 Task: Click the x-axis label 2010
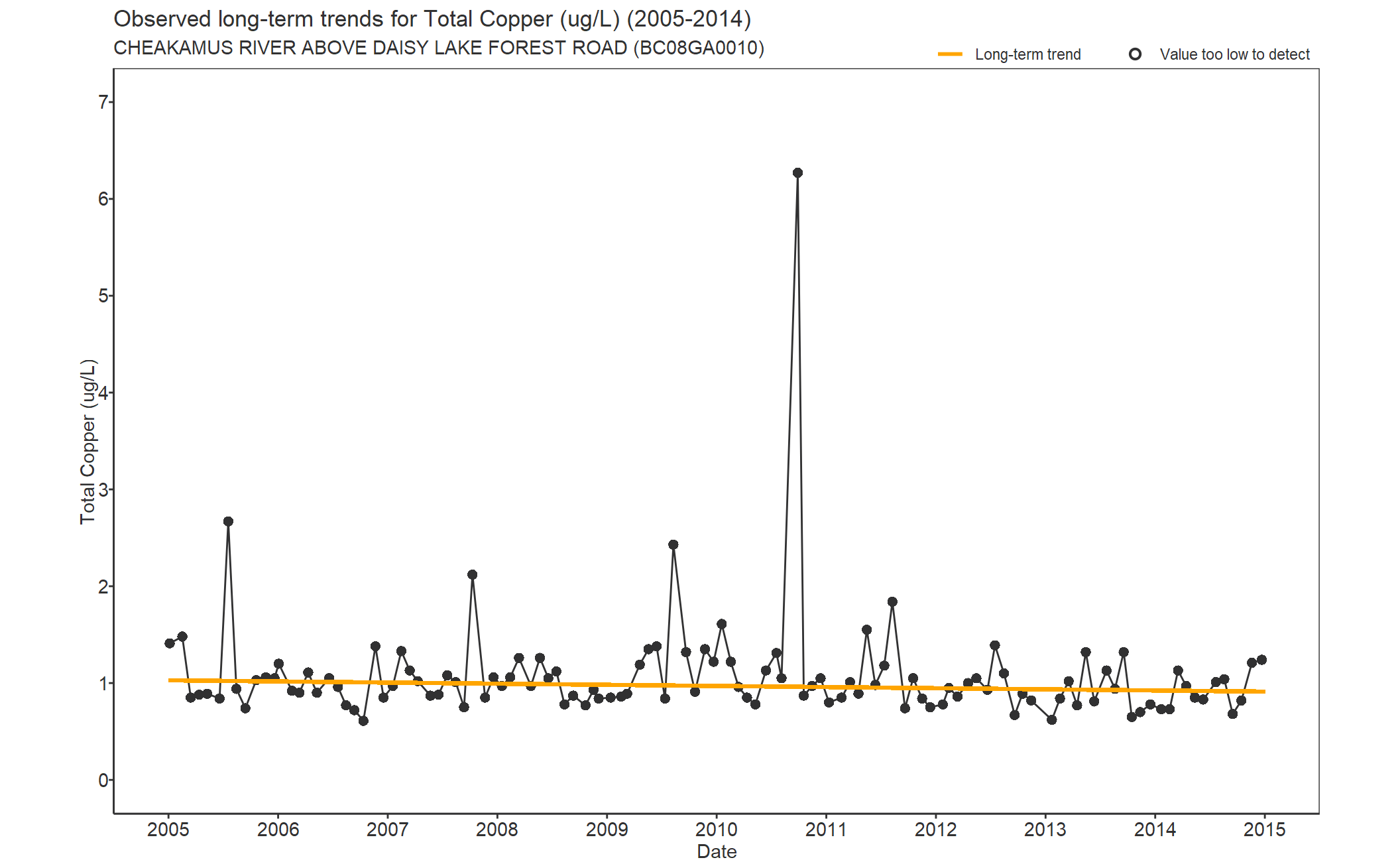pos(717,830)
